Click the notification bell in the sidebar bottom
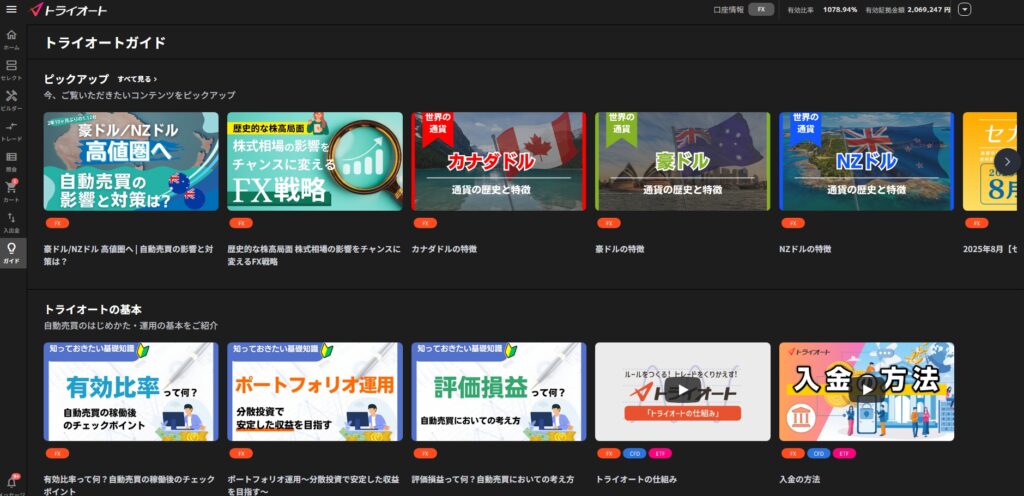The width and height of the screenshot is (1024, 496). click(11, 481)
